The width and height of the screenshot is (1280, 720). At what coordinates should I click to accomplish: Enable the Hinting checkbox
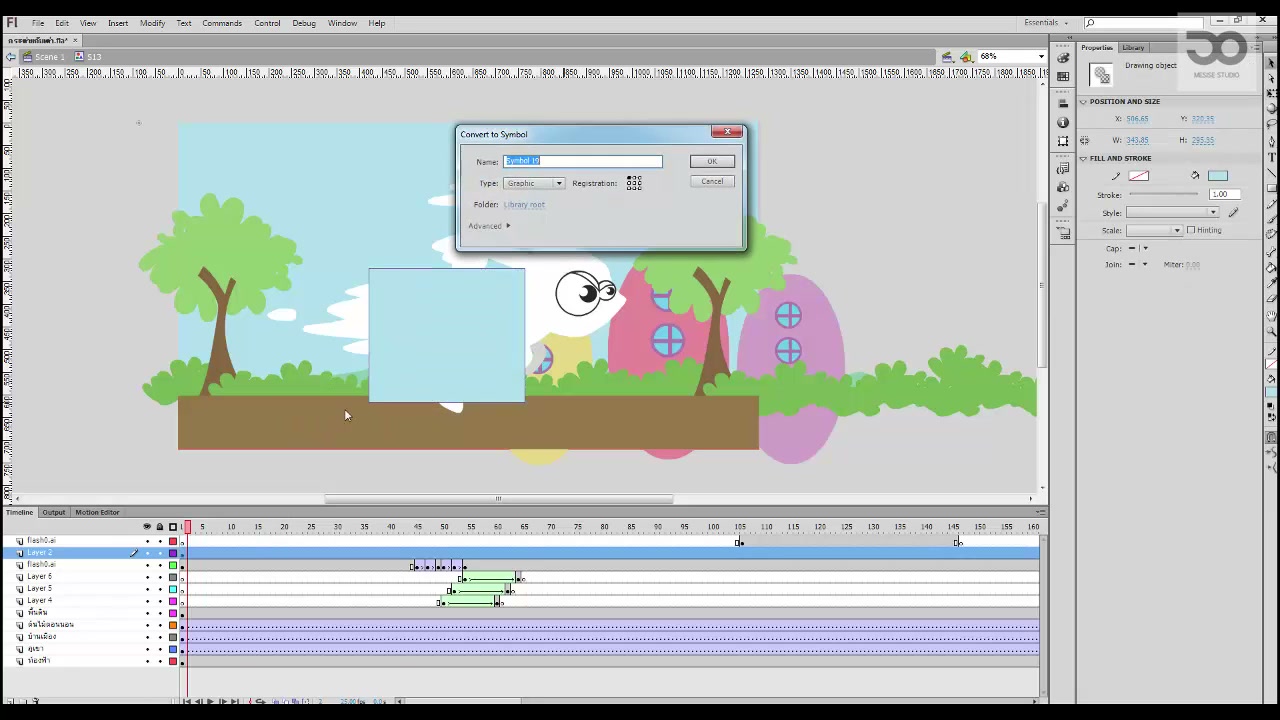click(1191, 230)
